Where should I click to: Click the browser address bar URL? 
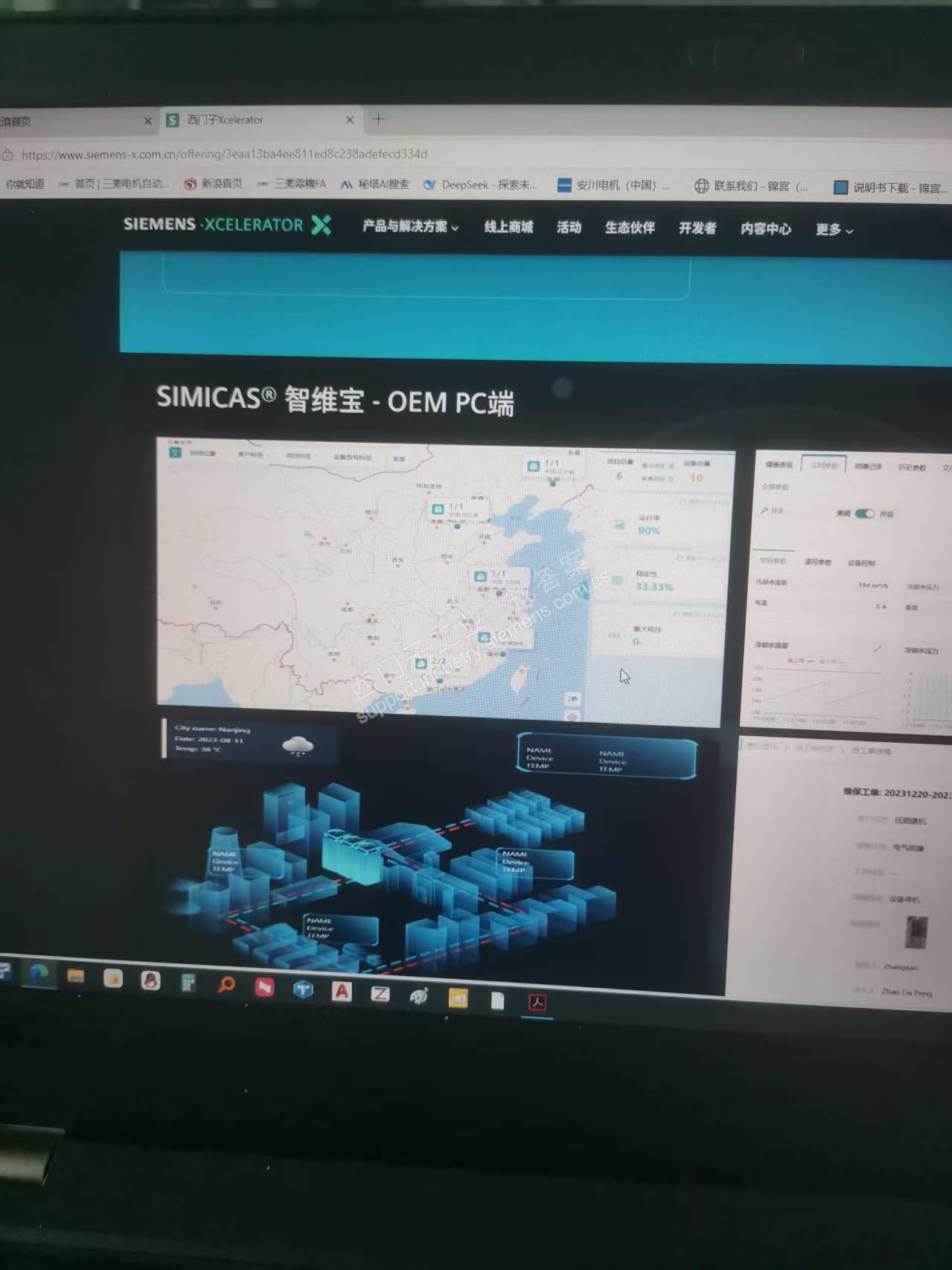224,154
